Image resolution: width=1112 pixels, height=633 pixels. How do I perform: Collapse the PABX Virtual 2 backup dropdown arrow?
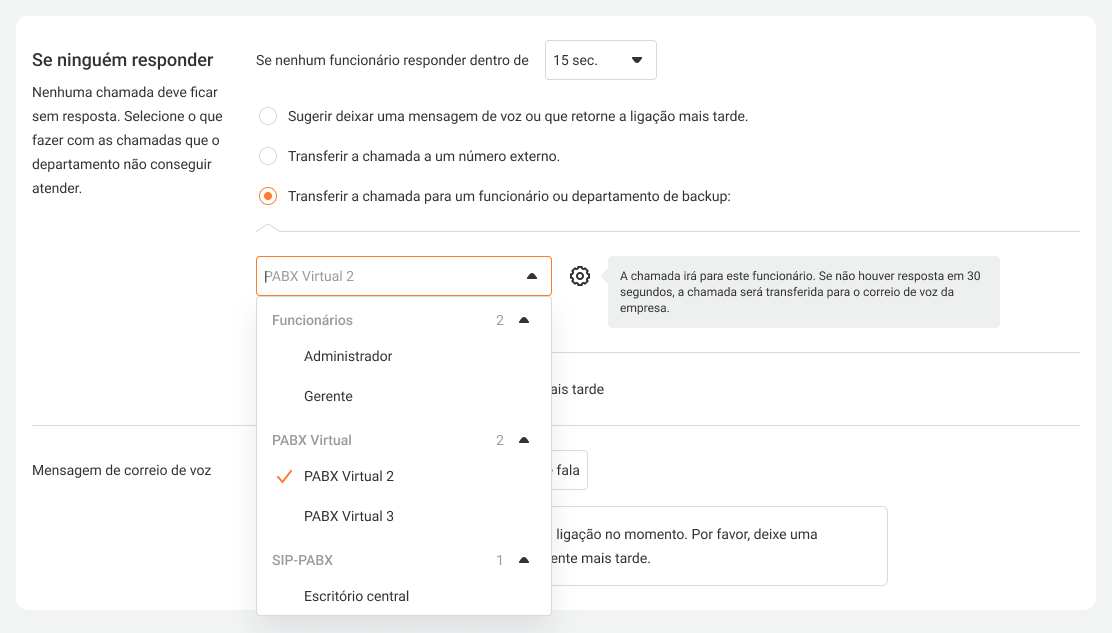(531, 276)
